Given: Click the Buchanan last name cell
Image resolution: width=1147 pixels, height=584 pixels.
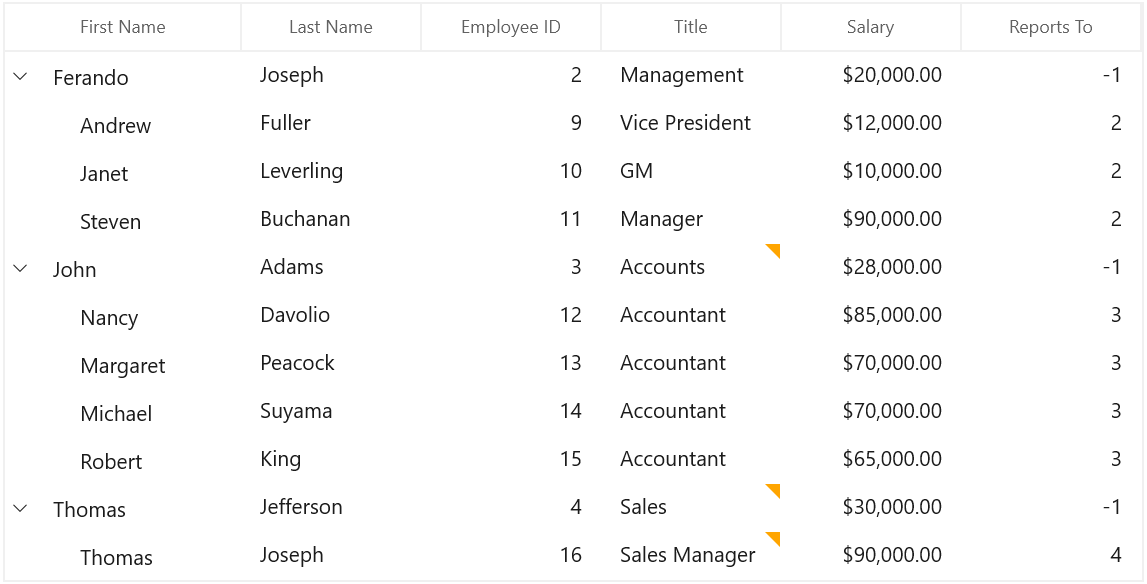Looking at the screenshot, I should pyautogui.click(x=331, y=219).
